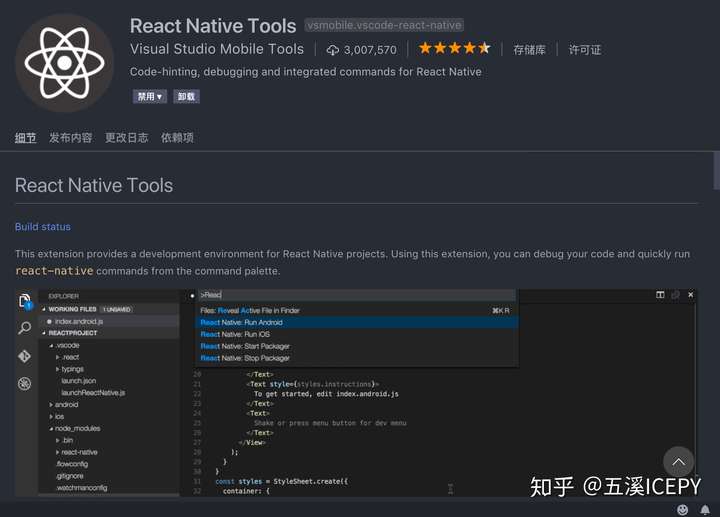Select Files: Reveal Active File in Finder
The height and width of the screenshot is (517, 720).
[357, 310]
